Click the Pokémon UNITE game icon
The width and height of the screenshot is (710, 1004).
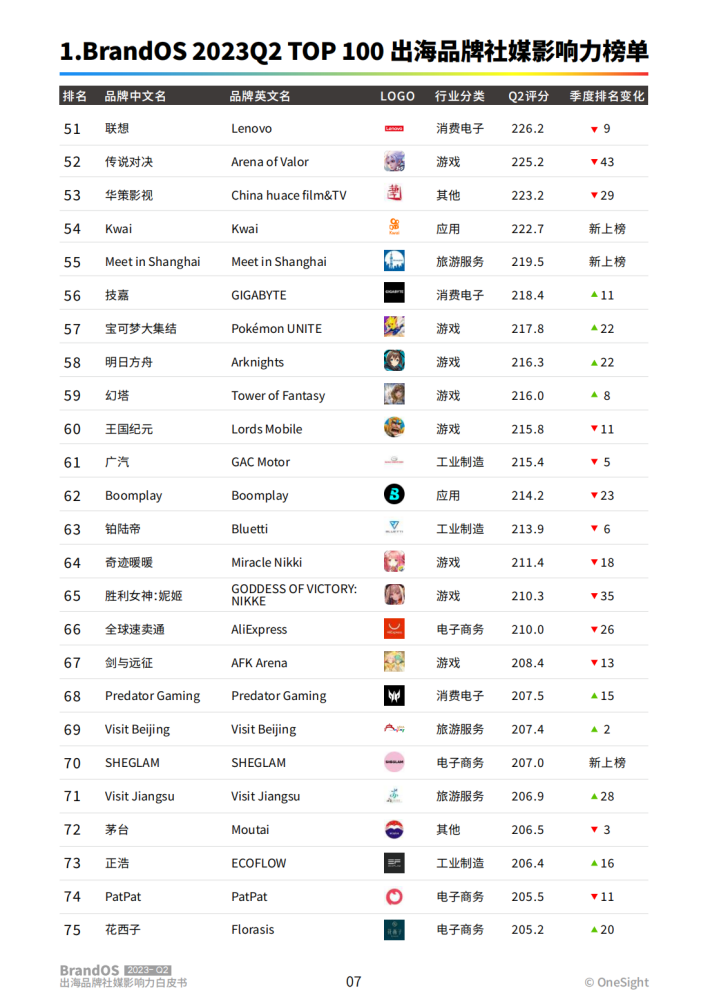[x=394, y=327]
